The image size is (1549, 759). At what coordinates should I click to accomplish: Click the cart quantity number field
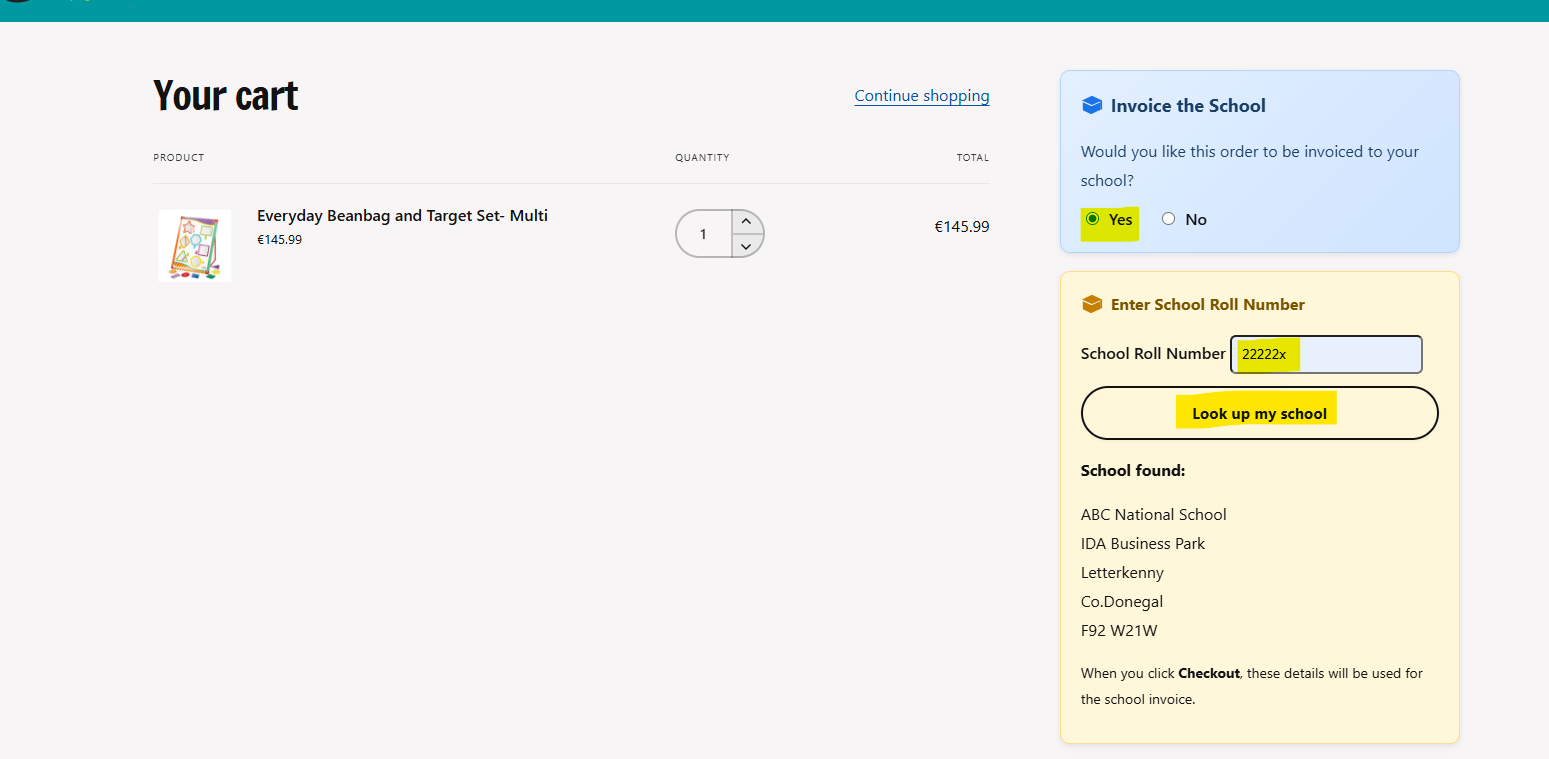(x=704, y=234)
